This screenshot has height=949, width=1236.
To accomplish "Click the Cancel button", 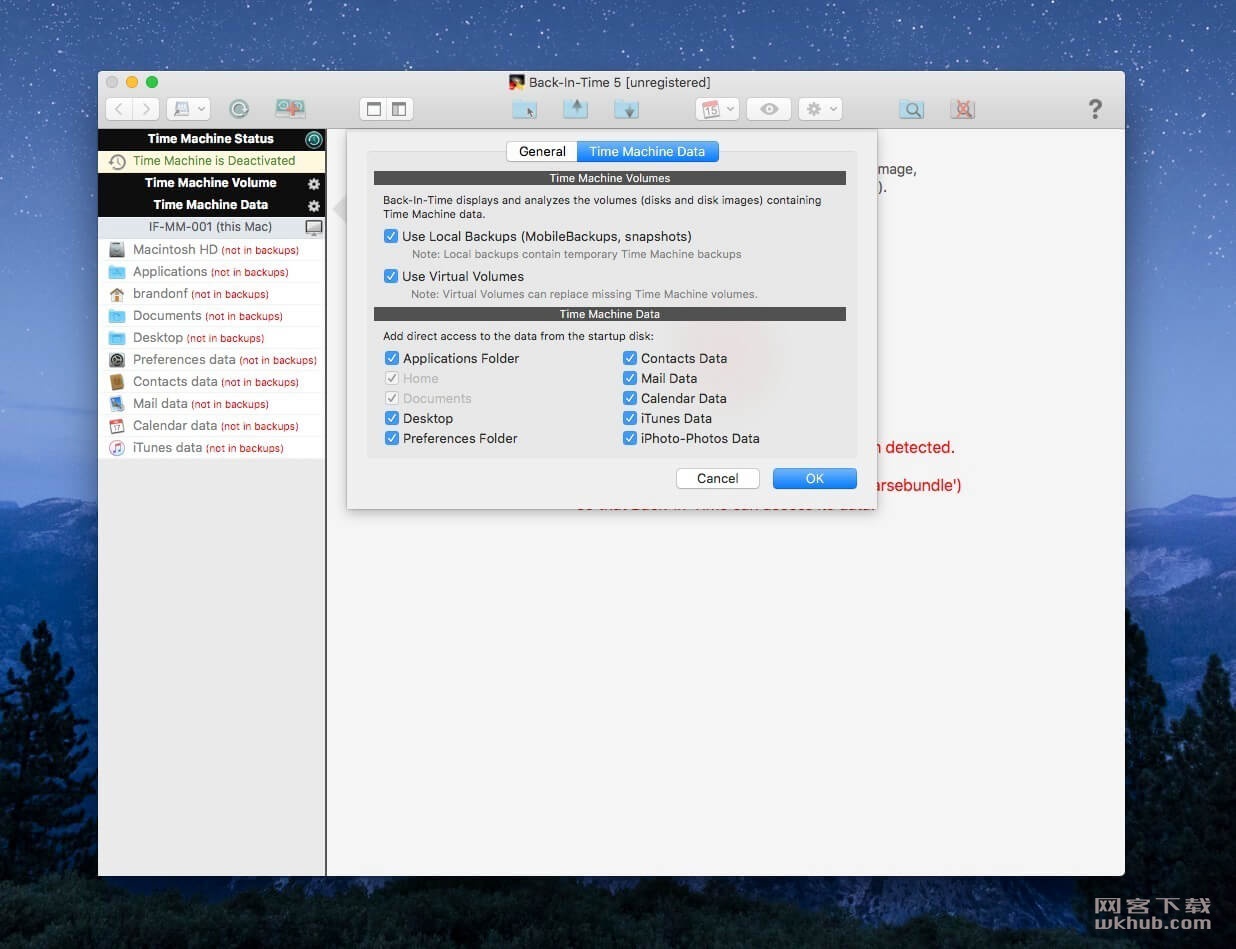I will [718, 479].
